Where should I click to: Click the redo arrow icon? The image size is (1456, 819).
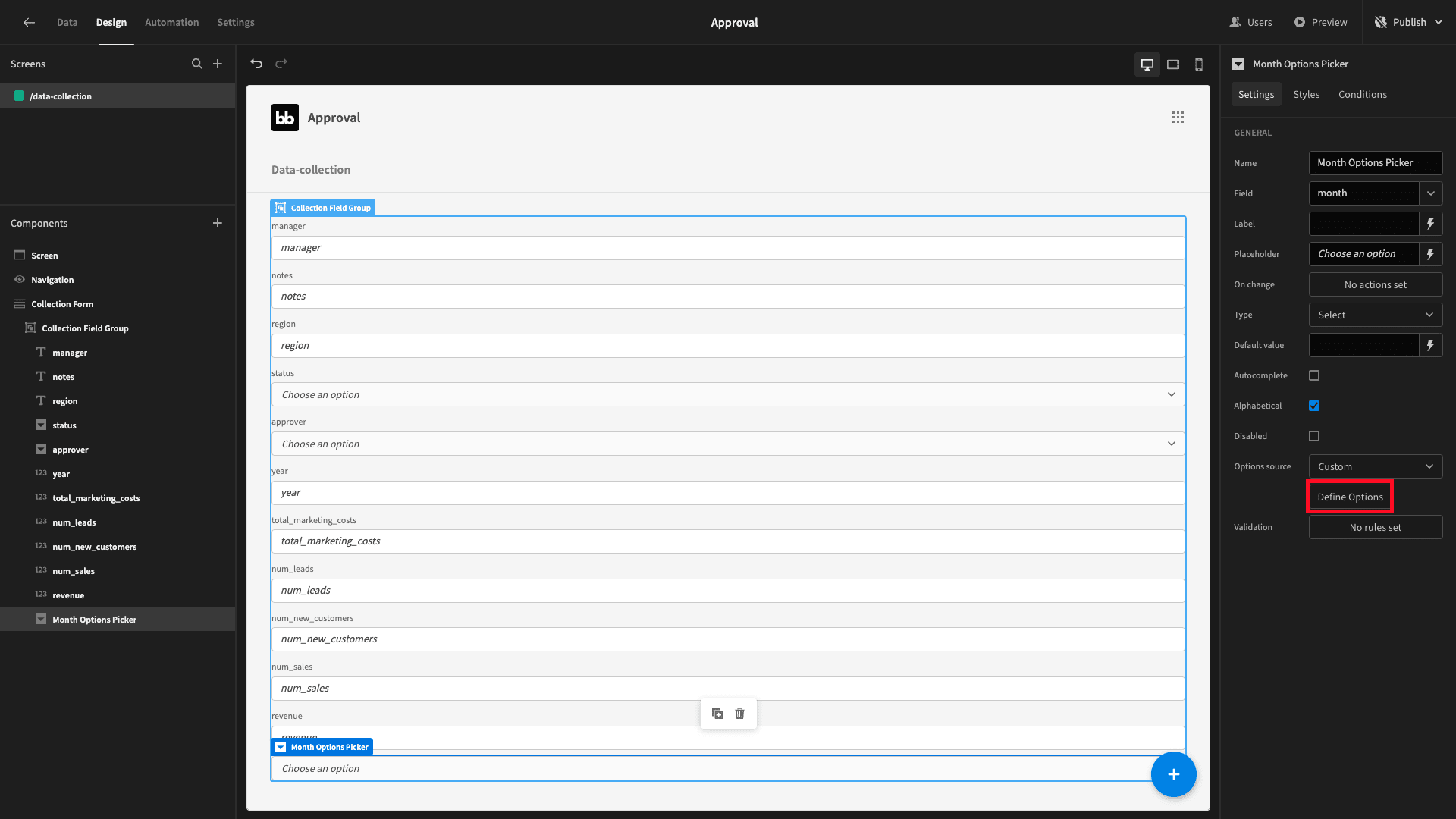(281, 64)
